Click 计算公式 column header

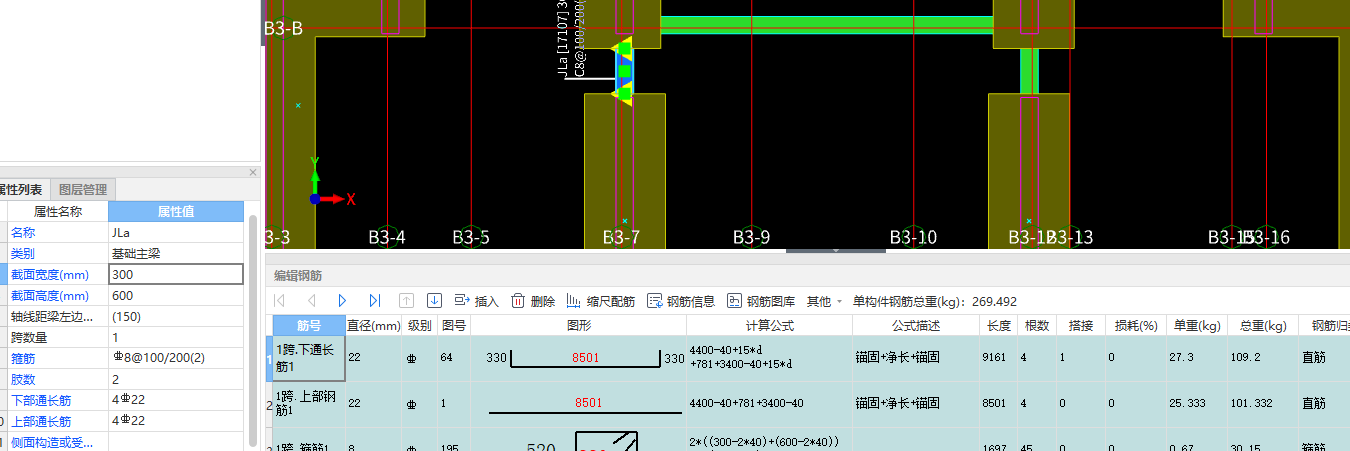[x=769, y=325]
